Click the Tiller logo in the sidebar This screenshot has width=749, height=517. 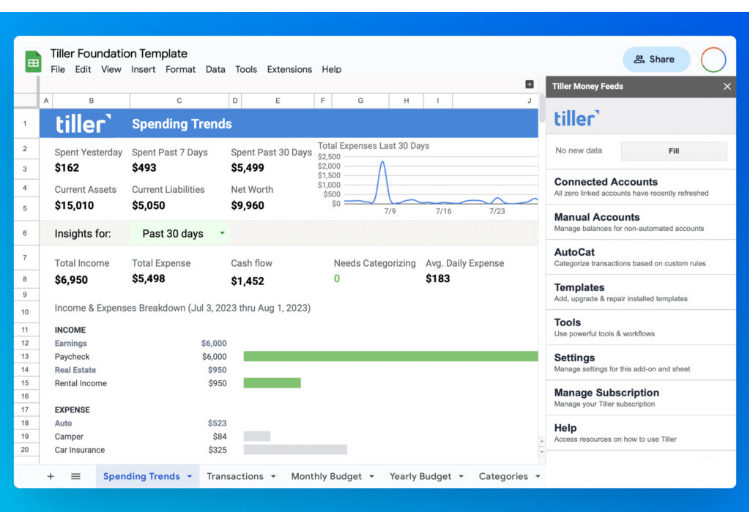click(577, 119)
